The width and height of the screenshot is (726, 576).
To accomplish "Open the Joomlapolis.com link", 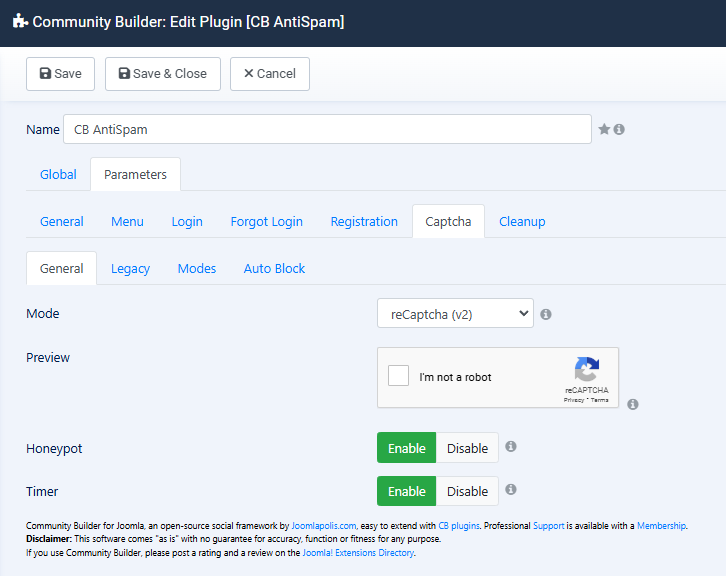I will (x=324, y=526).
